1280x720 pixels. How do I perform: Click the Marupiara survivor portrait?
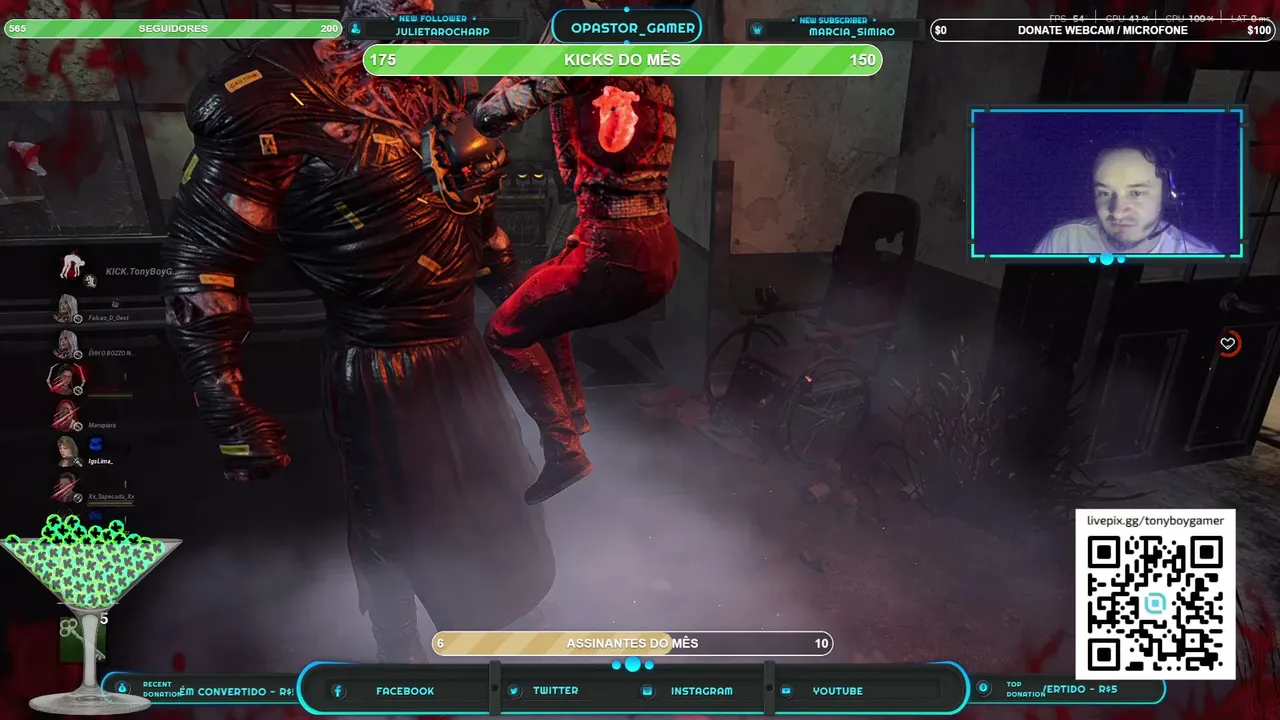tap(67, 415)
